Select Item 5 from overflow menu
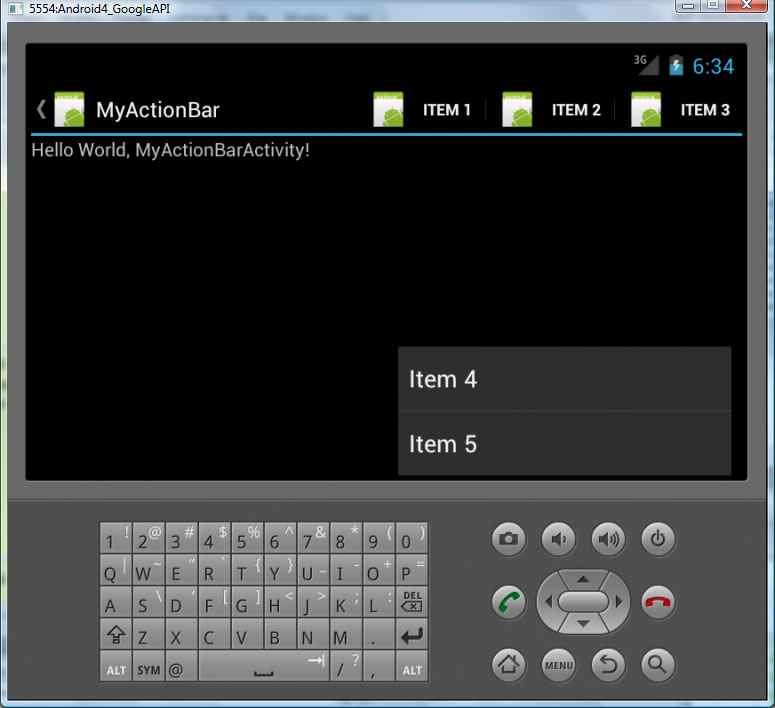Screen dimensions: 775x708 [x=564, y=444]
